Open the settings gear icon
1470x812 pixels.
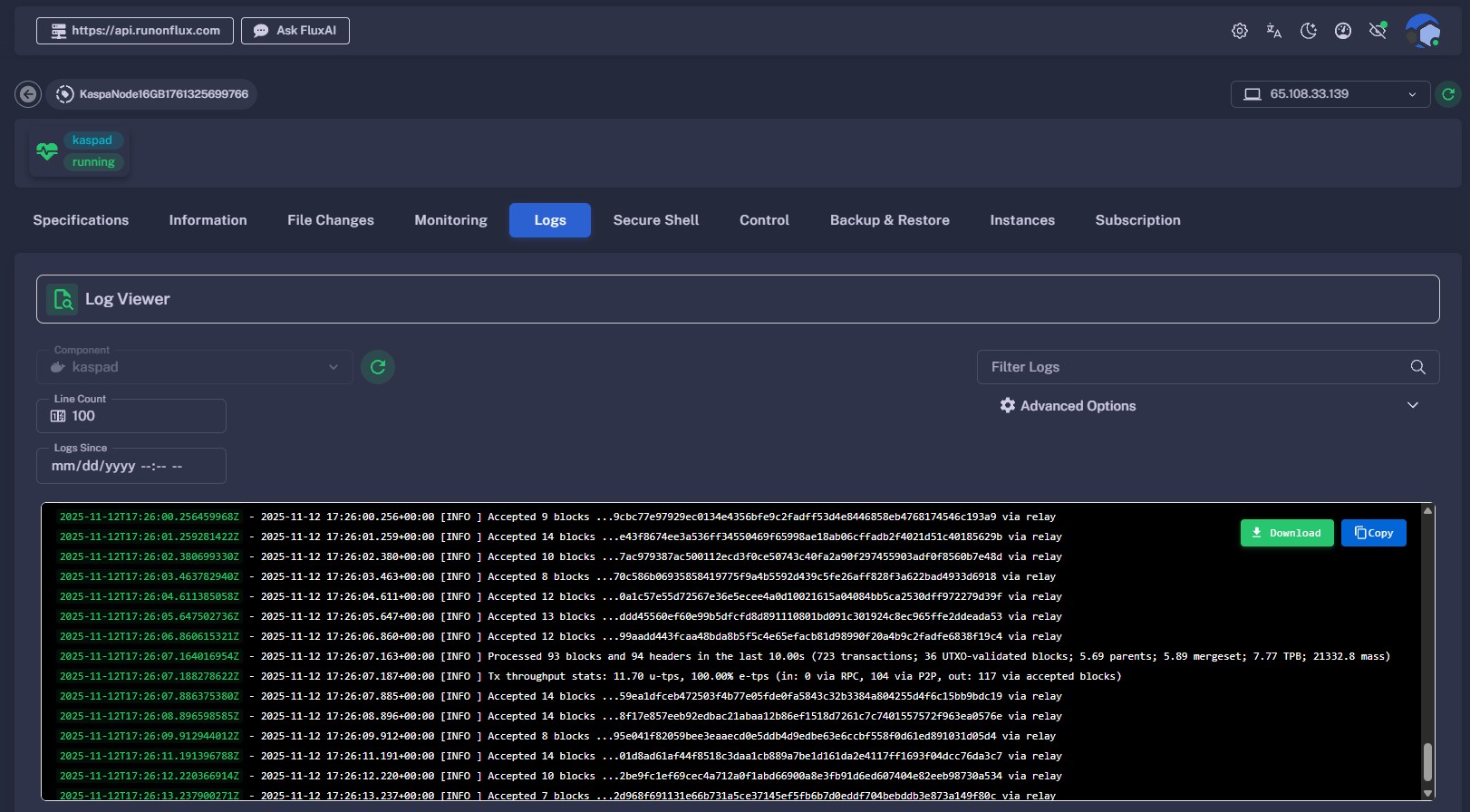1239,31
